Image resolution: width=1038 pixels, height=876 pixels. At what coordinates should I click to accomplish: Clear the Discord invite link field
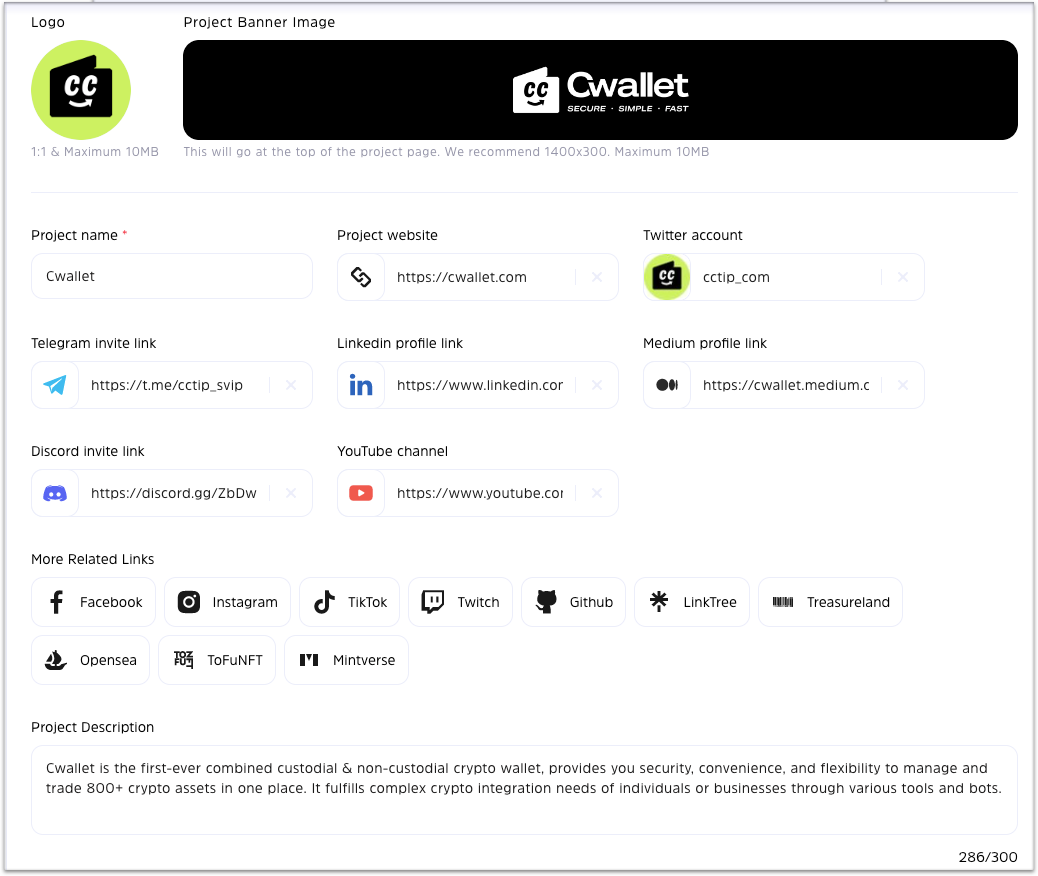[x=291, y=493]
